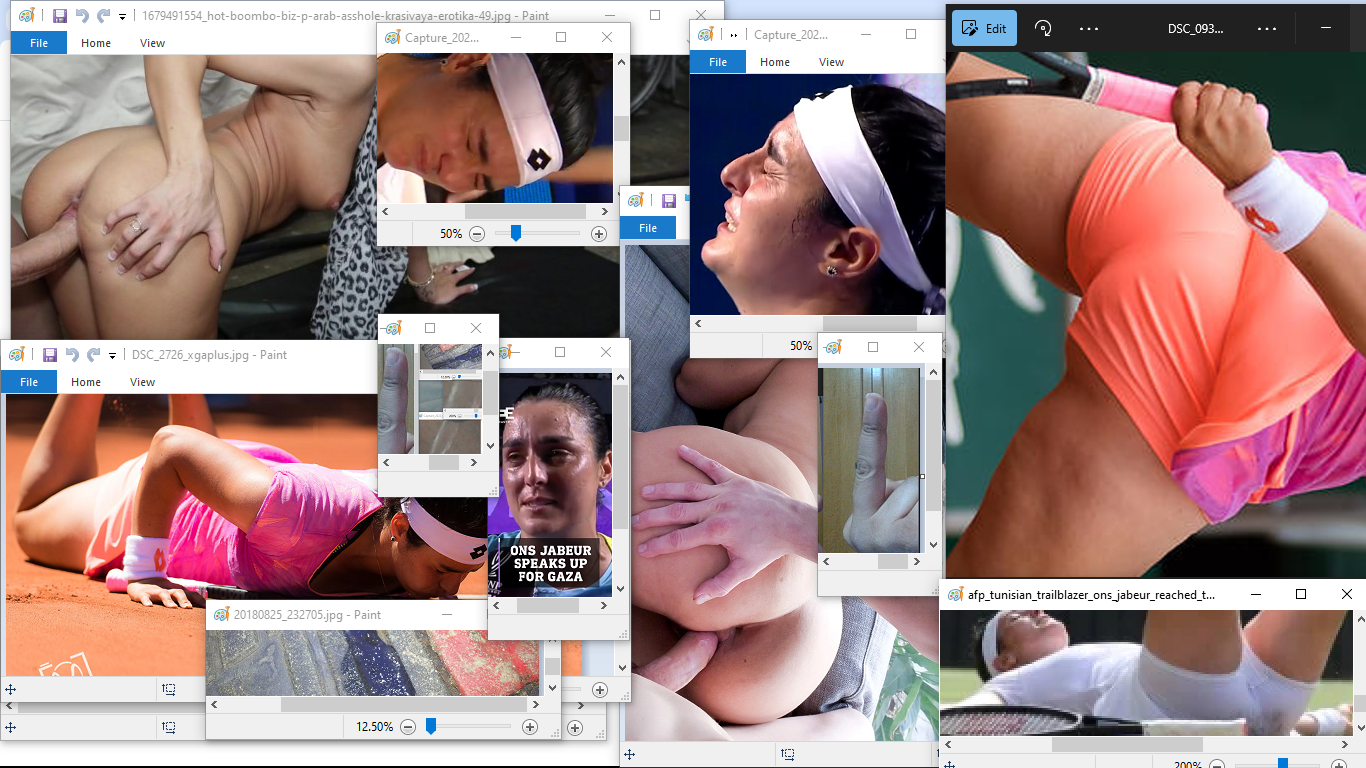The image size is (1366, 768).
Task: Open Customize Quick Access dropdown in DSC_2726_xgaplus window
Action: tap(112, 356)
